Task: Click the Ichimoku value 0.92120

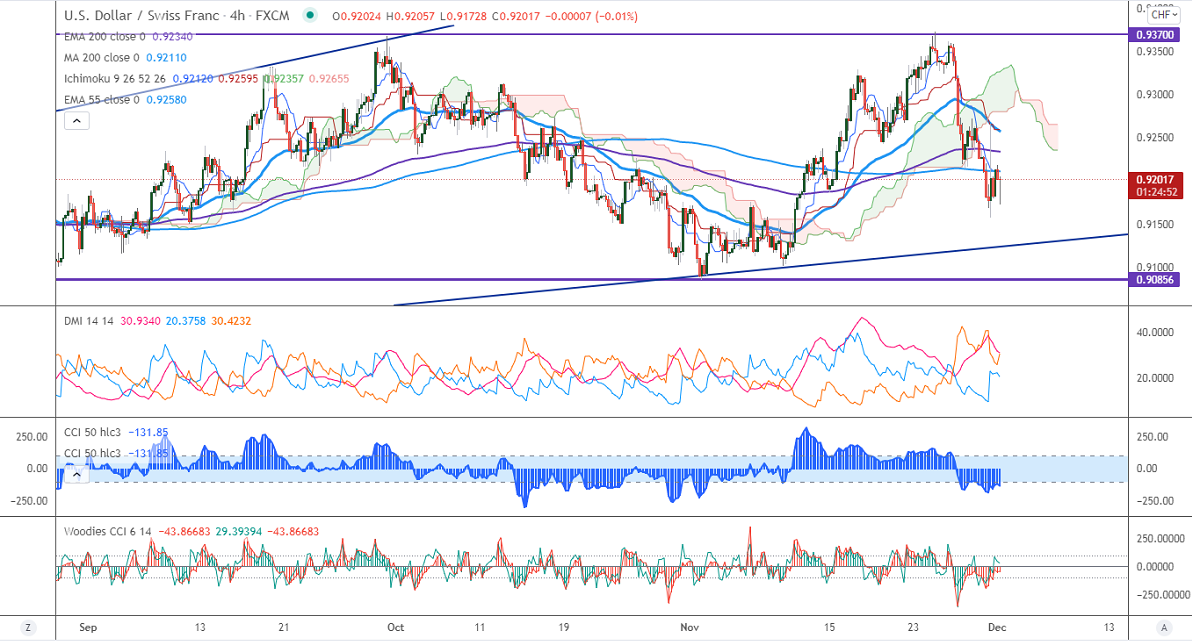Action: 192,78
